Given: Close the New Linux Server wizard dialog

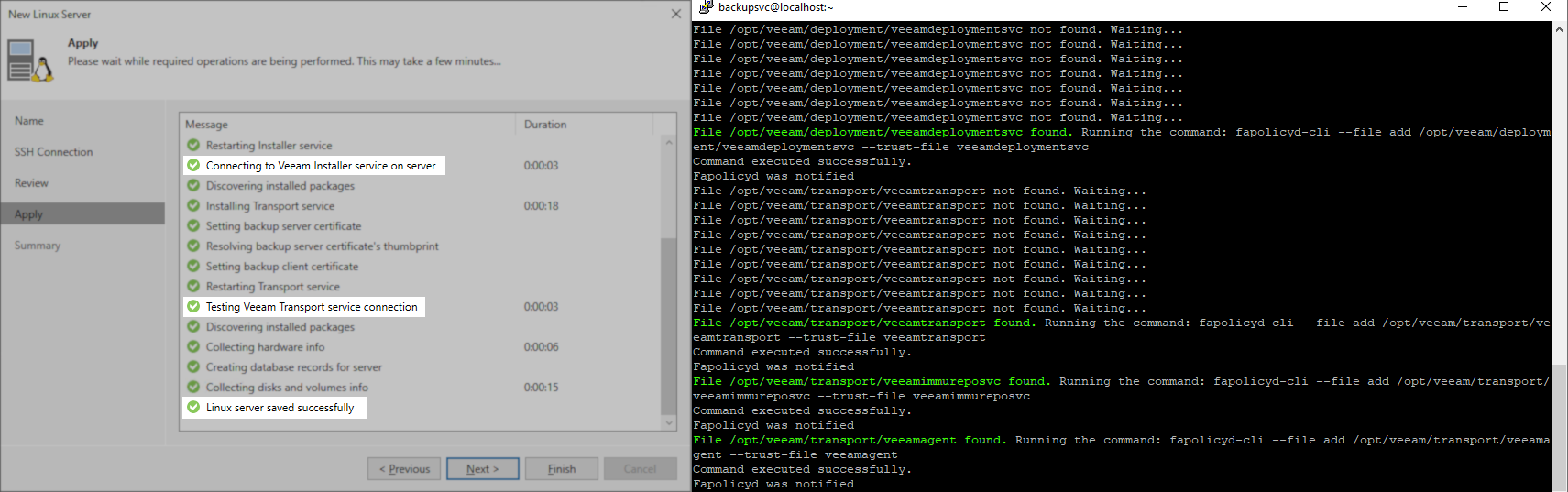Looking at the screenshot, I should (675, 14).
